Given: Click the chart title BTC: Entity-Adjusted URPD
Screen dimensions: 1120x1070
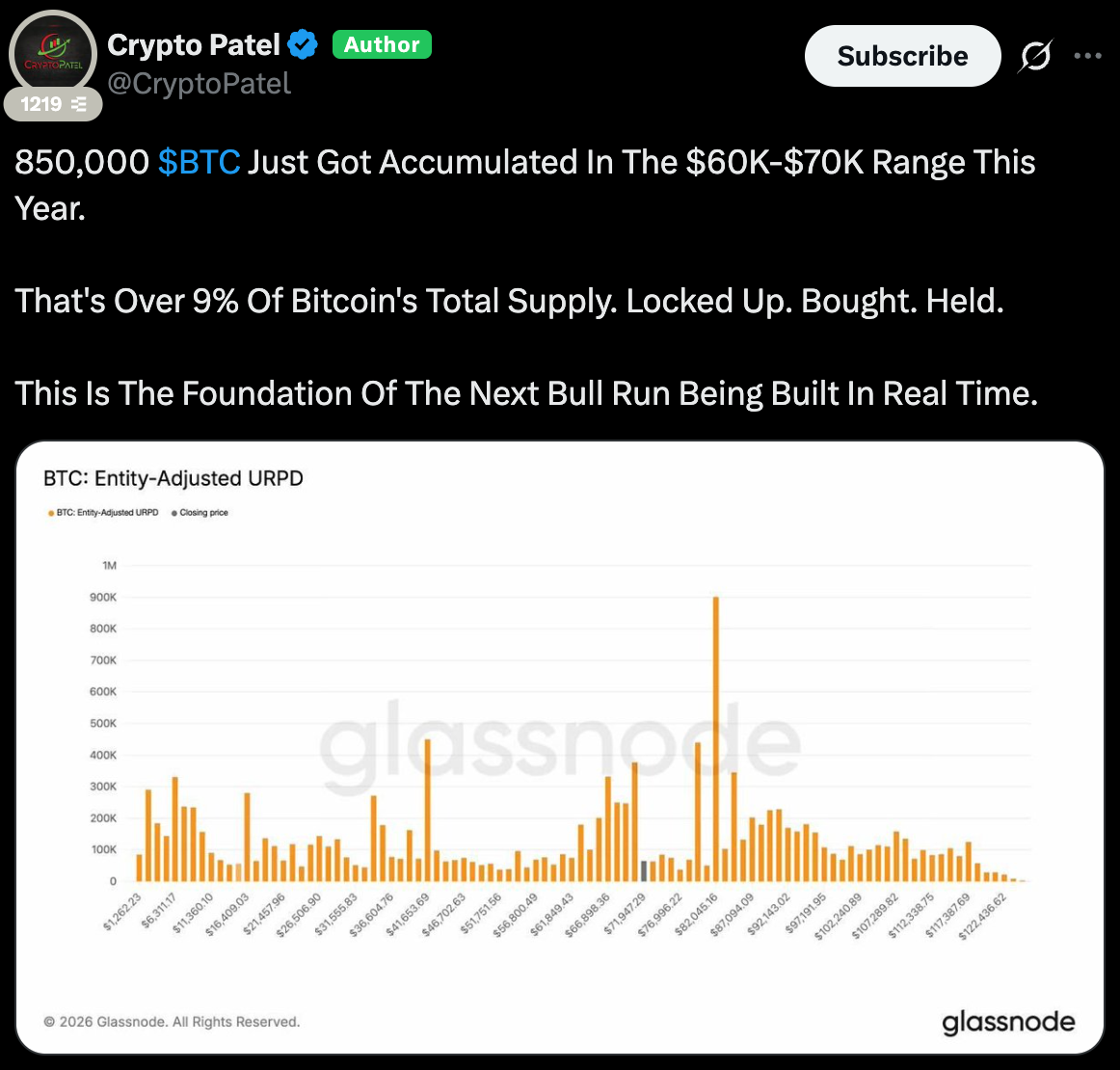Looking at the screenshot, I should point(173,478).
